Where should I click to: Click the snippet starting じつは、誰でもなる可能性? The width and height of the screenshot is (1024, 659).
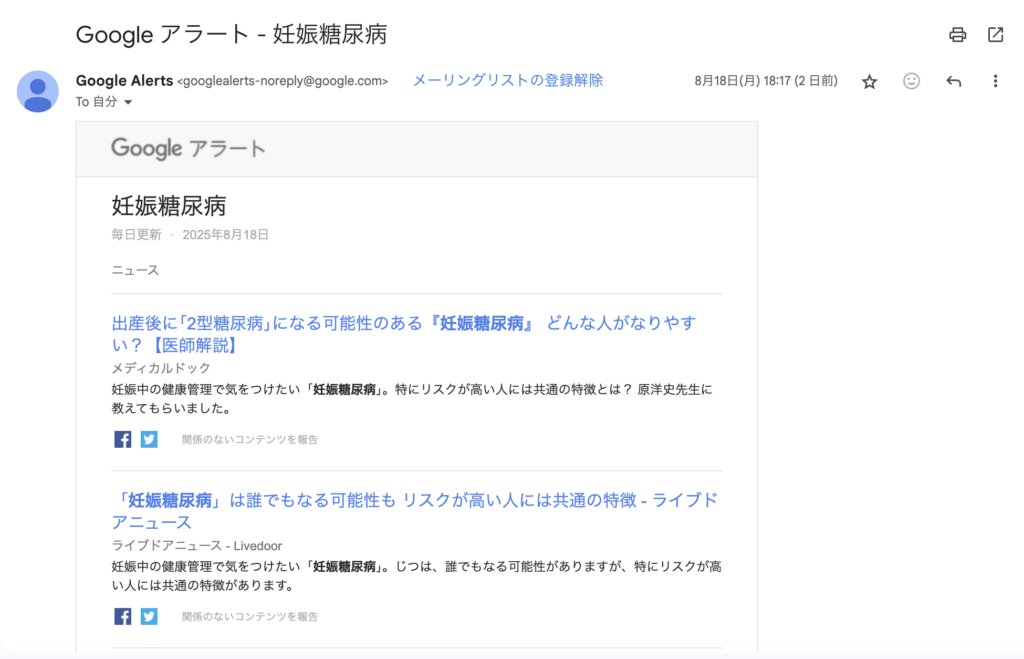pyautogui.click(x=417, y=576)
